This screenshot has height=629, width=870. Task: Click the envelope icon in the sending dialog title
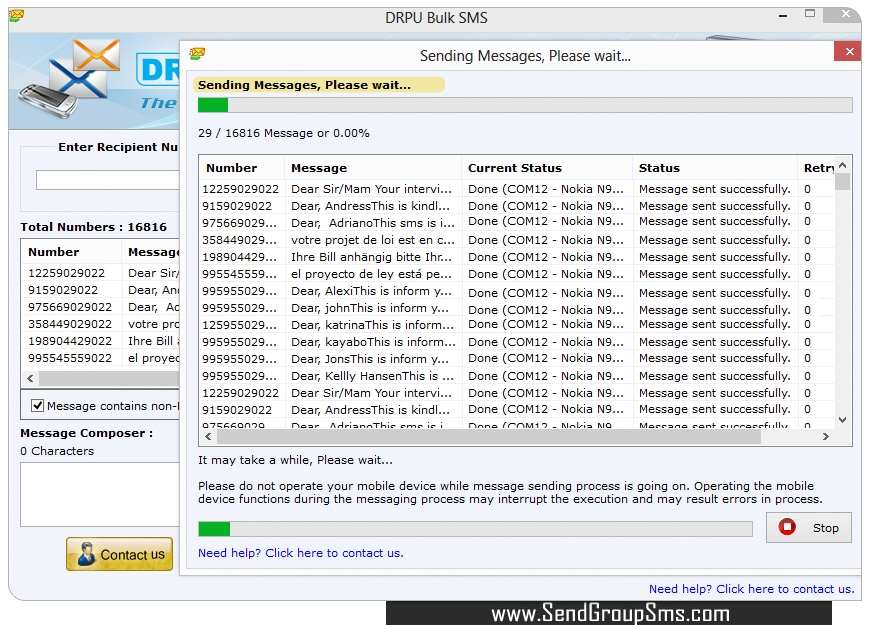tap(197, 54)
